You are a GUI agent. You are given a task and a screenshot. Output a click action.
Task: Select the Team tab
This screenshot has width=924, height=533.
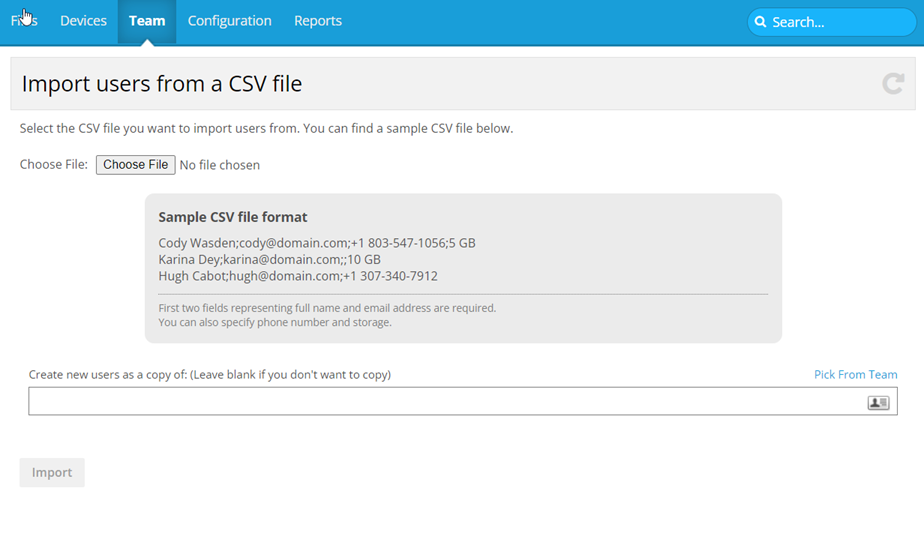pos(147,21)
